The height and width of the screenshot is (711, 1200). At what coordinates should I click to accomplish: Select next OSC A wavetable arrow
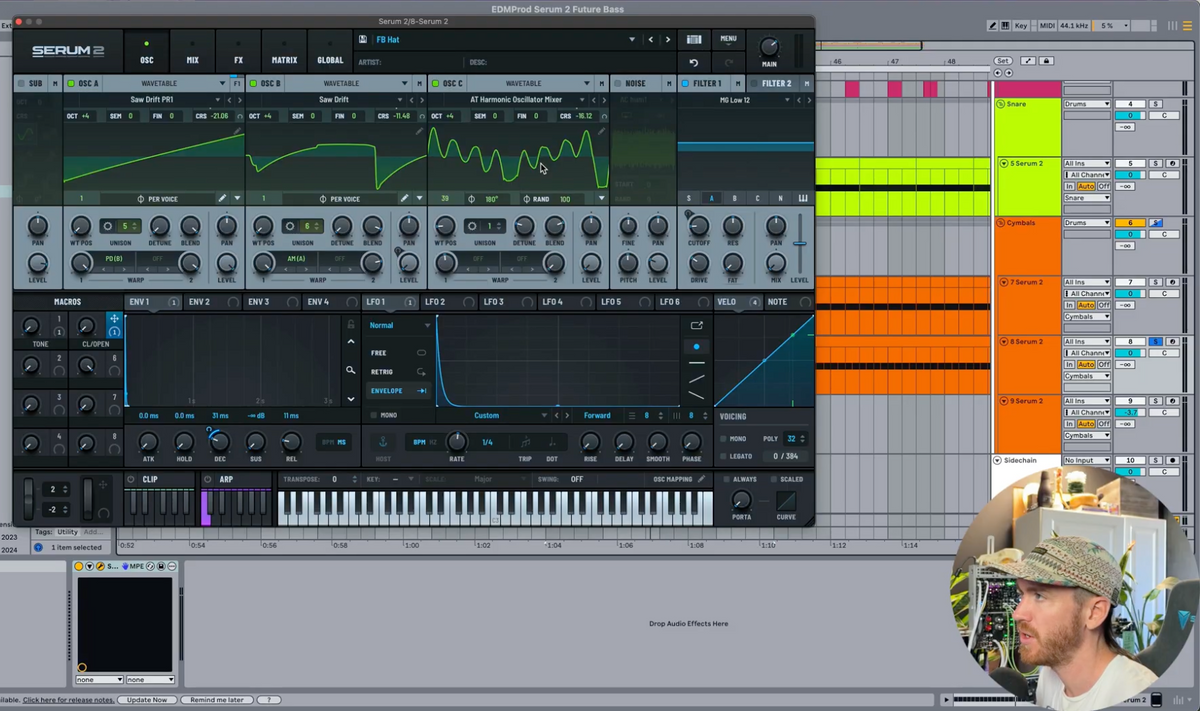click(x=239, y=100)
